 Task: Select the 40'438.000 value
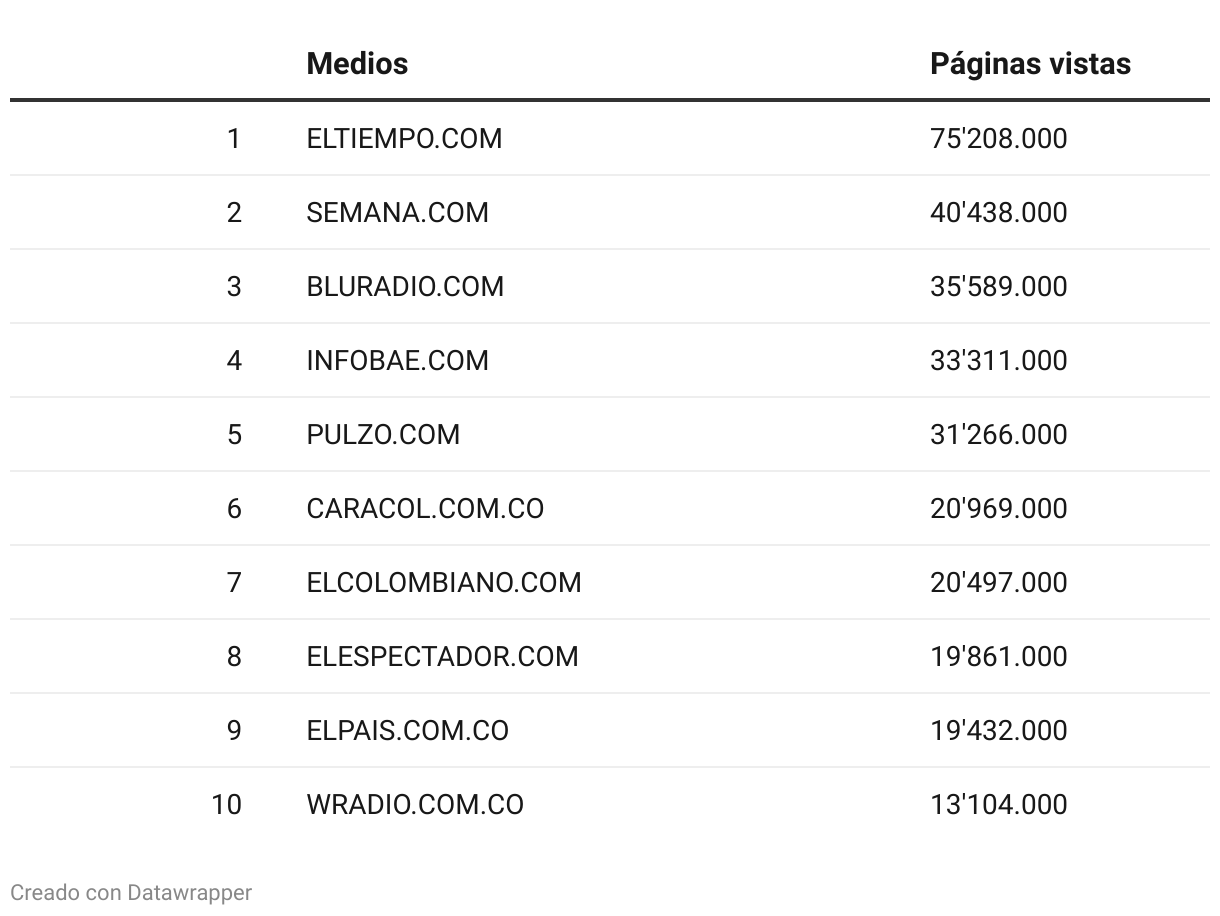pos(998,212)
